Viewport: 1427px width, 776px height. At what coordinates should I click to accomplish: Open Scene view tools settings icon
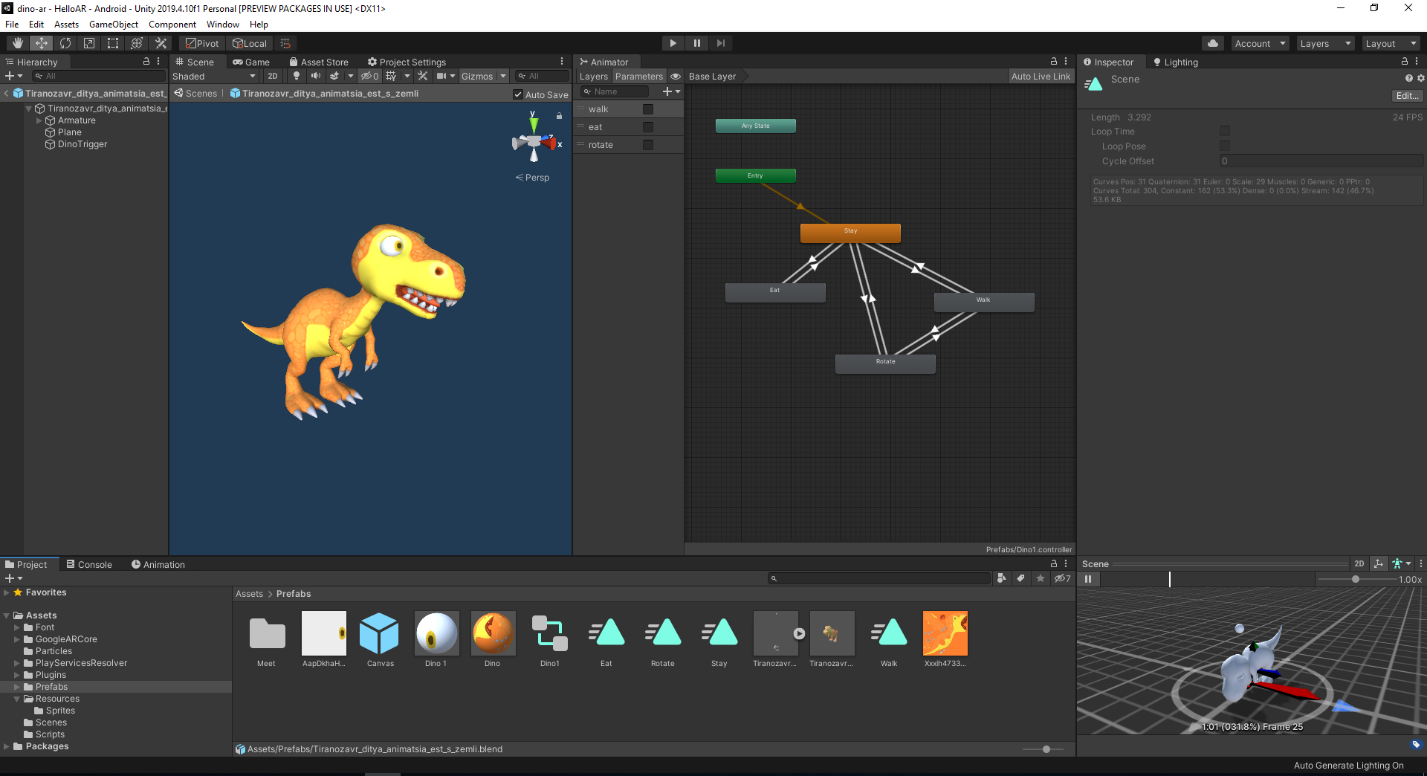423,76
